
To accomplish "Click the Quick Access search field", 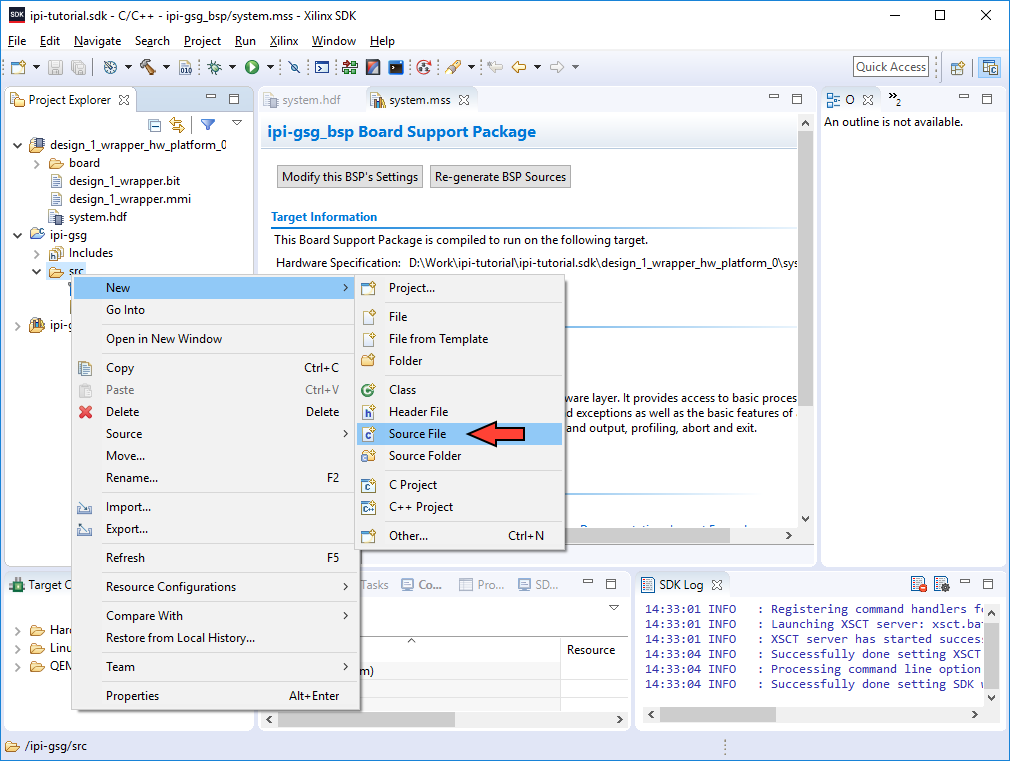I will (891, 67).
